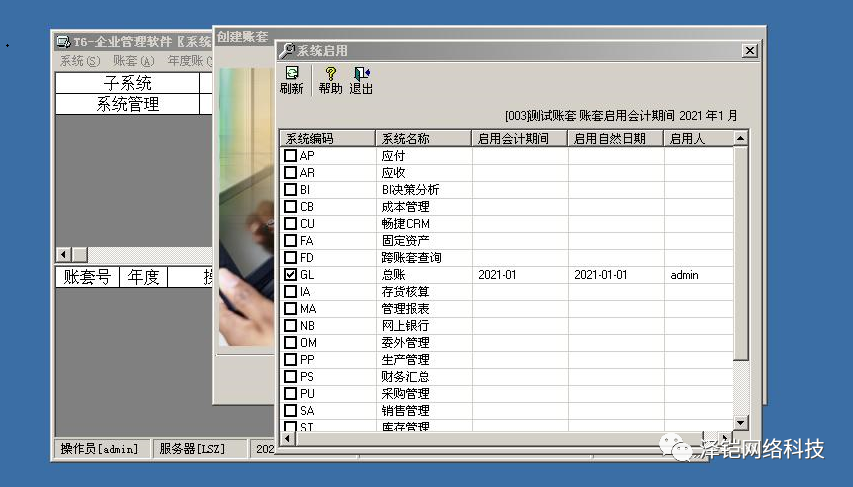Click left arrow of list horizontal scrollbar
853x487 pixels.
288,438
